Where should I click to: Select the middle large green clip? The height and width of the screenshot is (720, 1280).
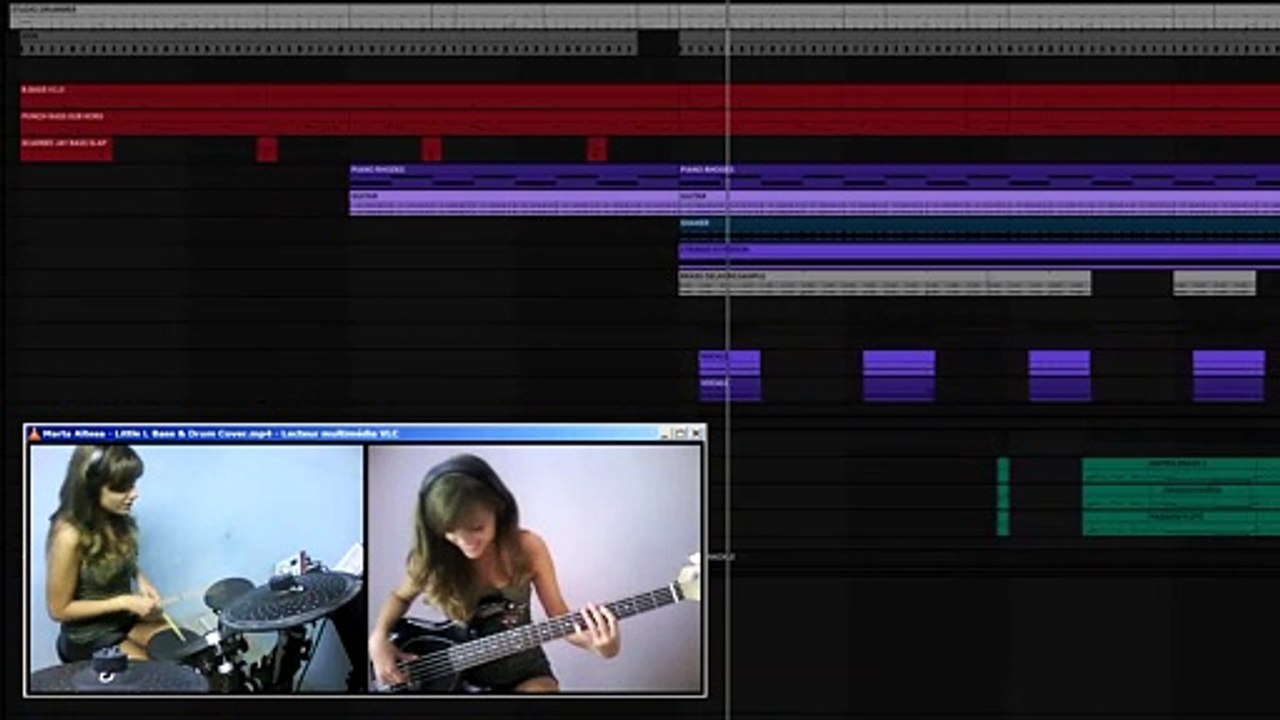click(1181, 496)
